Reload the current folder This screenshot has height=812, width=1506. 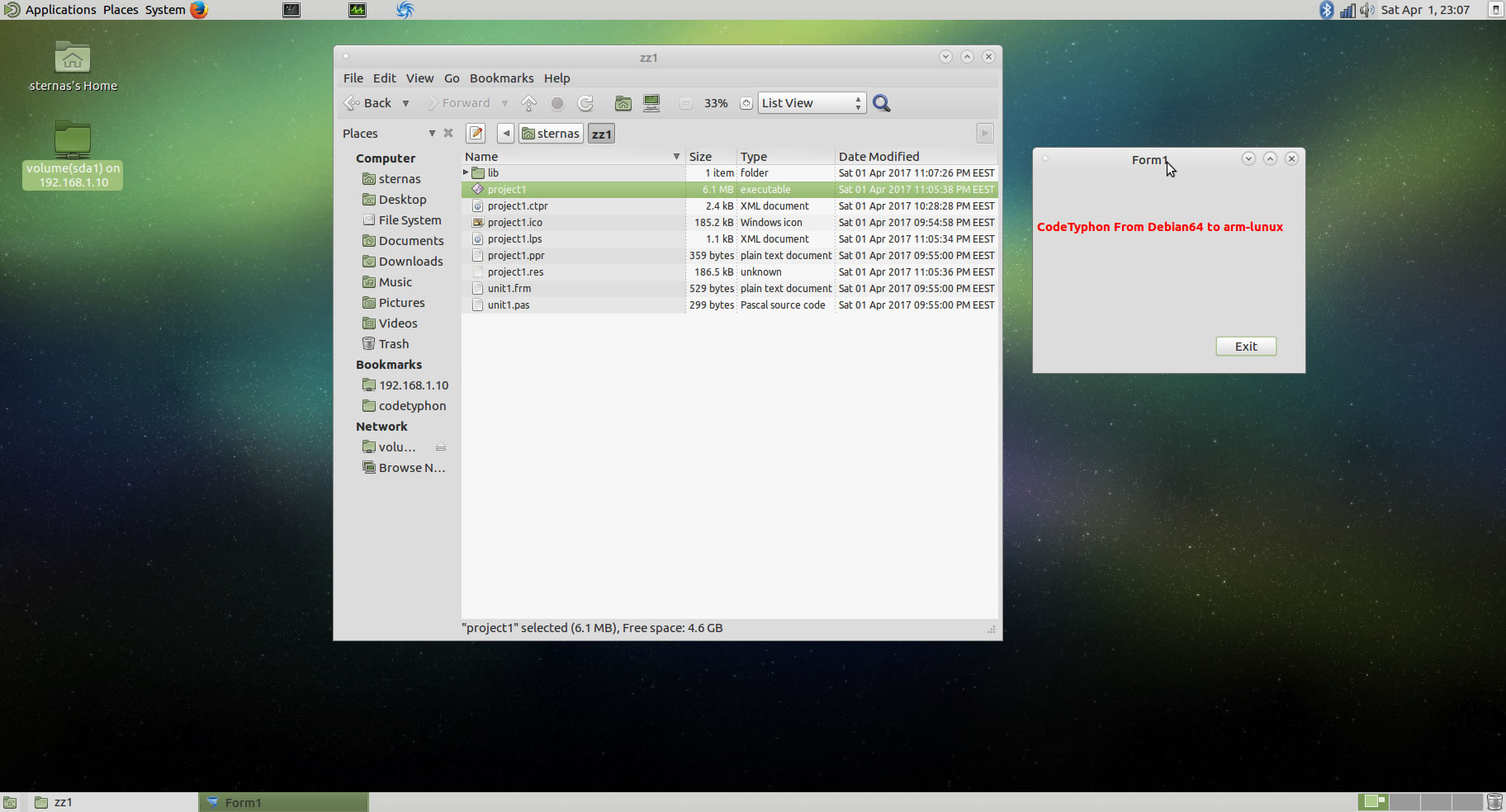585,103
